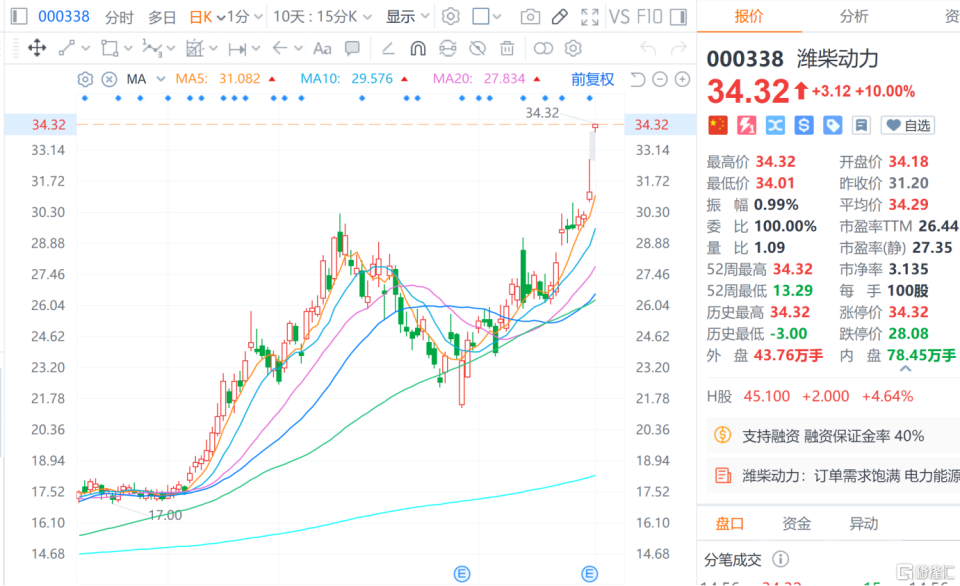The image size is (960, 586).
Task: Enter fullscreen chart mode
Action: pos(590,17)
